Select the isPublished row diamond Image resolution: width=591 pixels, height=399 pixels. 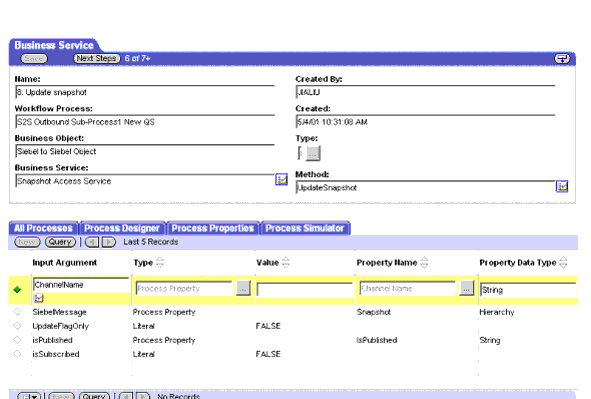point(17,340)
